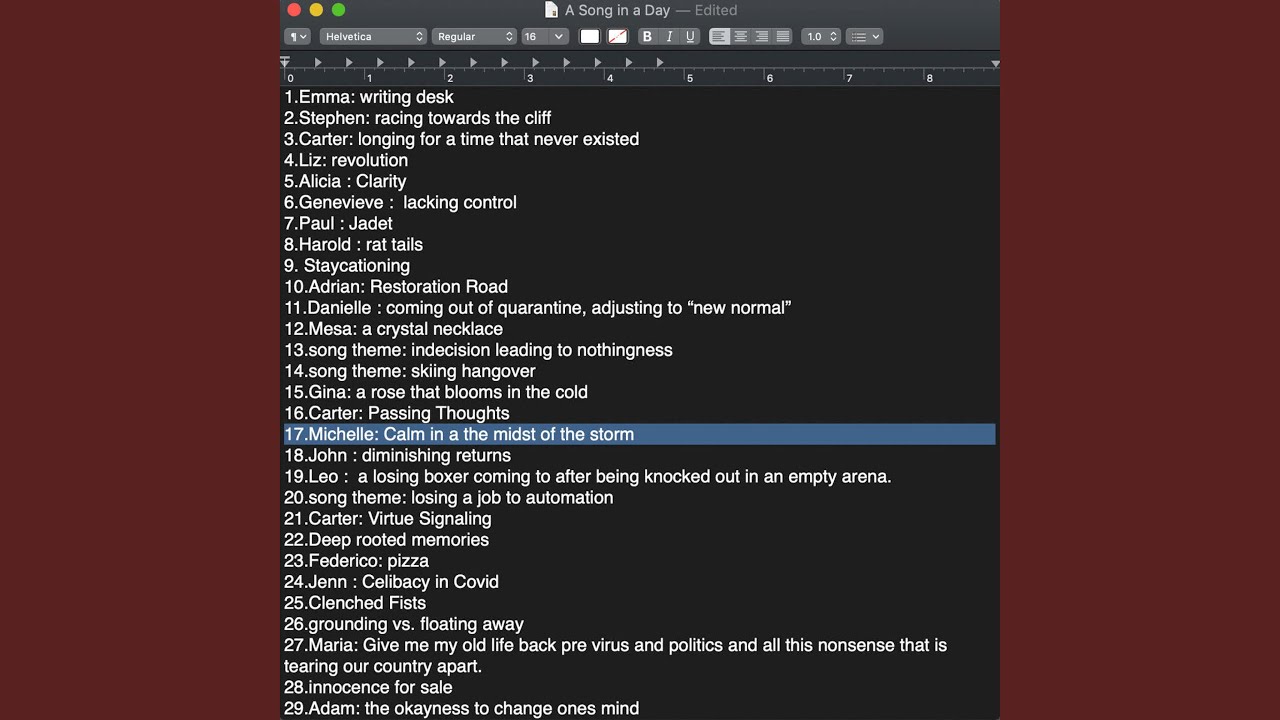This screenshot has width=1280, height=720.
Task: Toggle italic formatting
Action: 669,36
